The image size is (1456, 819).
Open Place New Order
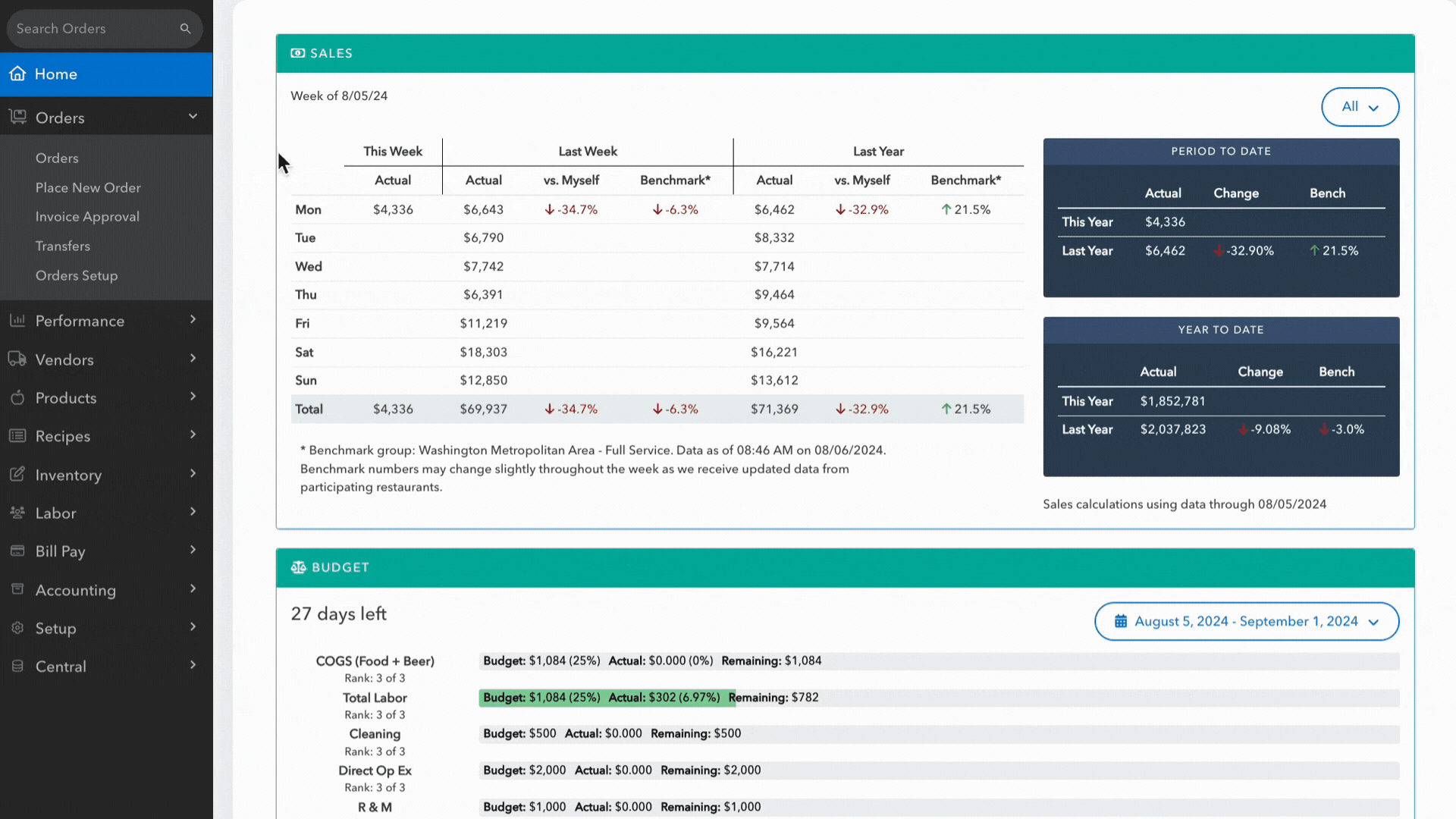tap(88, 187)
